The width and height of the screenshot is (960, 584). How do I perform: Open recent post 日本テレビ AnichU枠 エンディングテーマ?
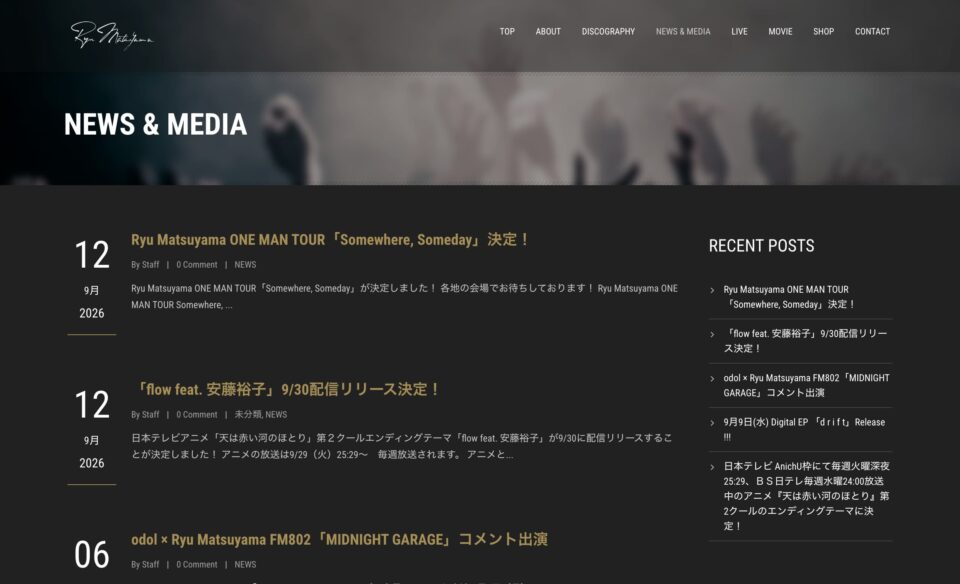click(x=806, y=496)
